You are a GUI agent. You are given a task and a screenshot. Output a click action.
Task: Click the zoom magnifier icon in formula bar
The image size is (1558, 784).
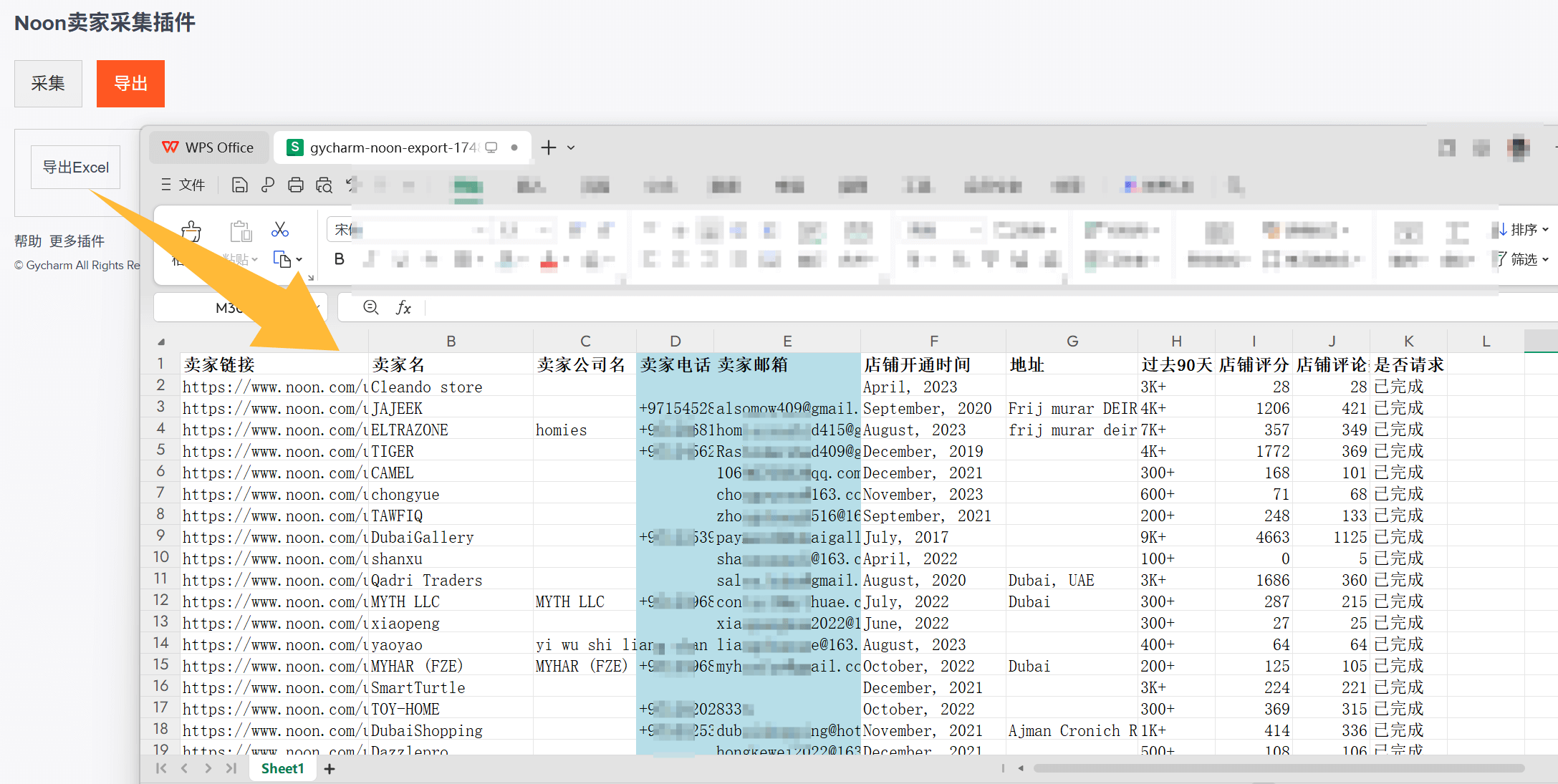(370, 307)
